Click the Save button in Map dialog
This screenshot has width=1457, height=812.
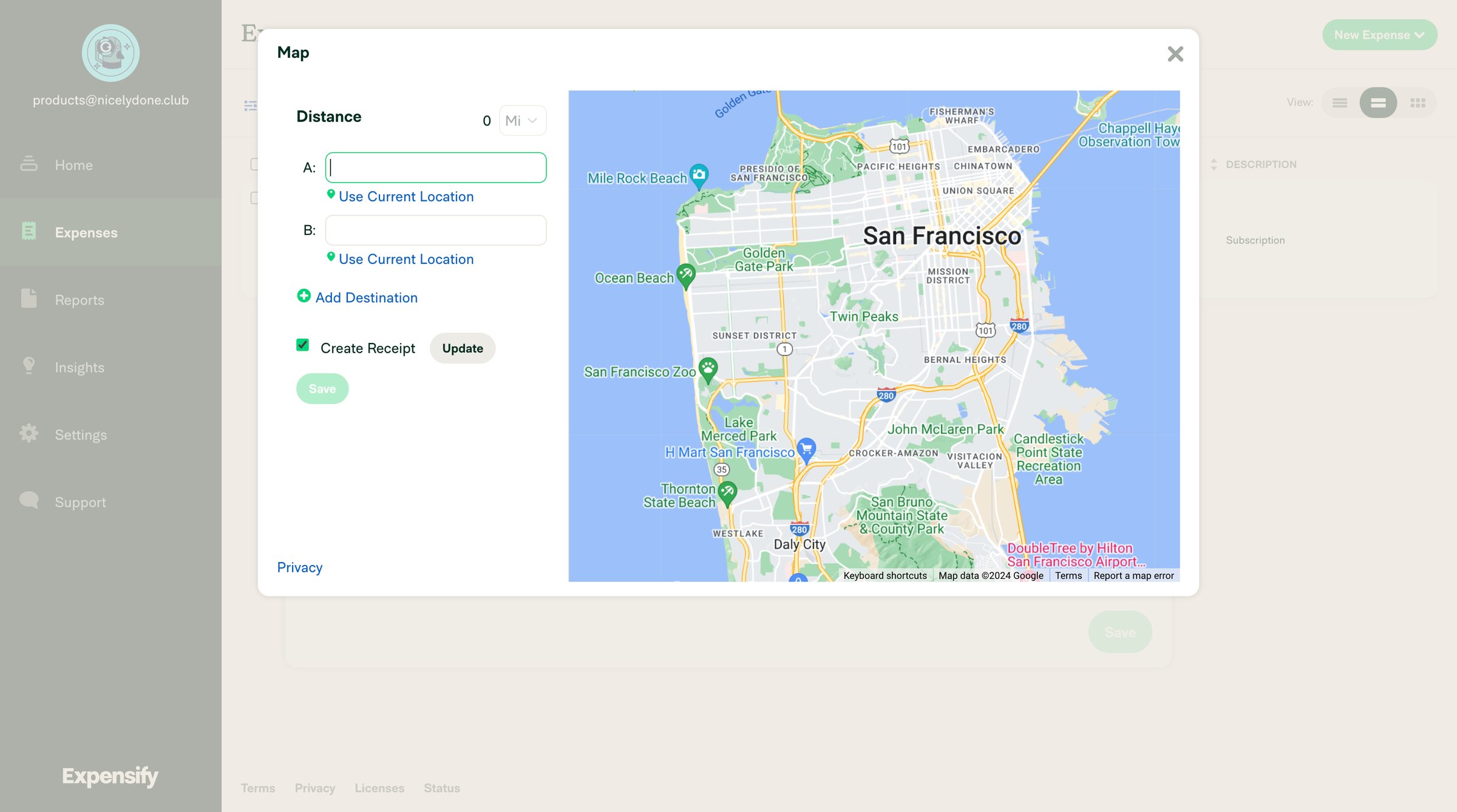322,388
